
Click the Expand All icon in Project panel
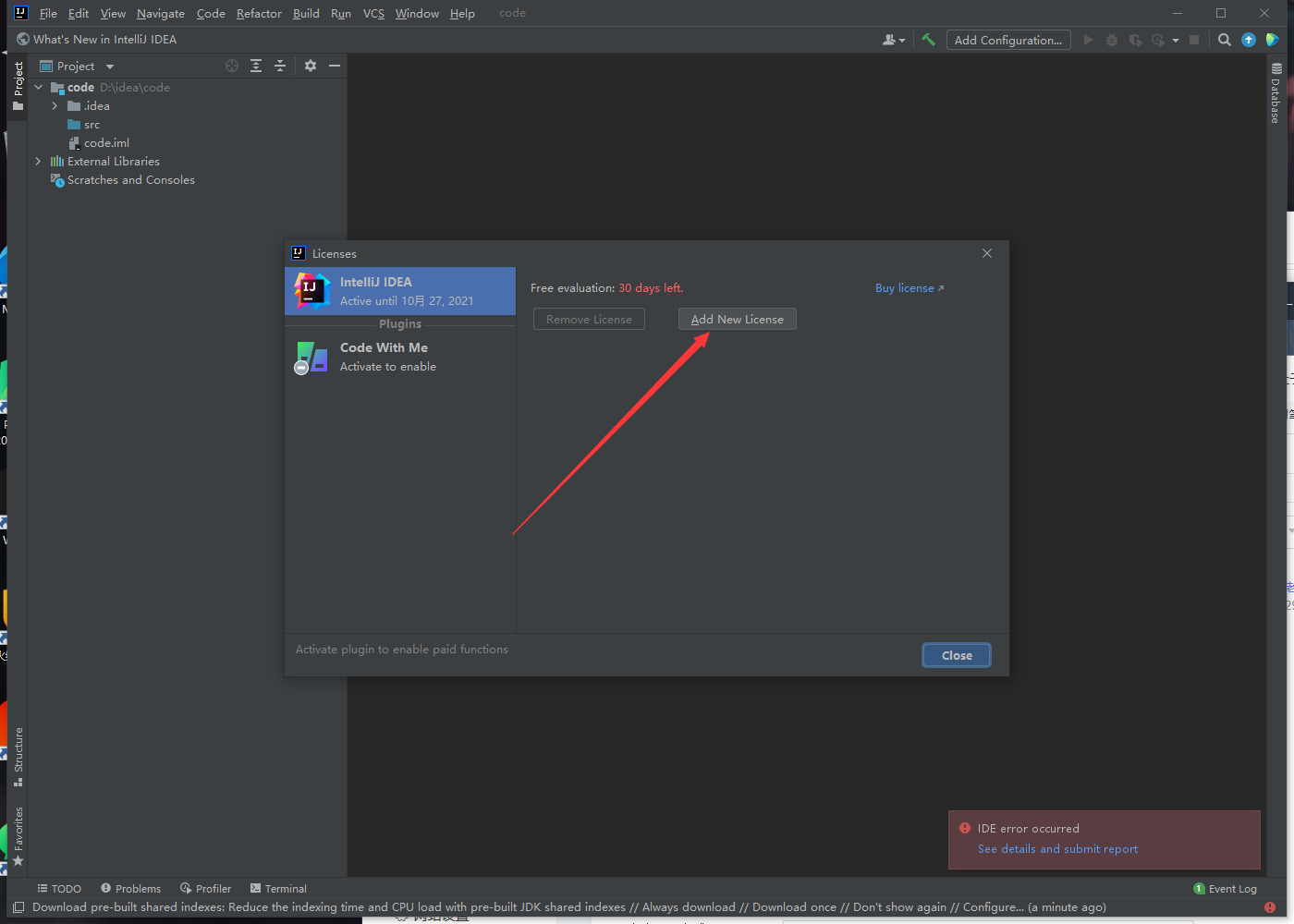point(256,66)
